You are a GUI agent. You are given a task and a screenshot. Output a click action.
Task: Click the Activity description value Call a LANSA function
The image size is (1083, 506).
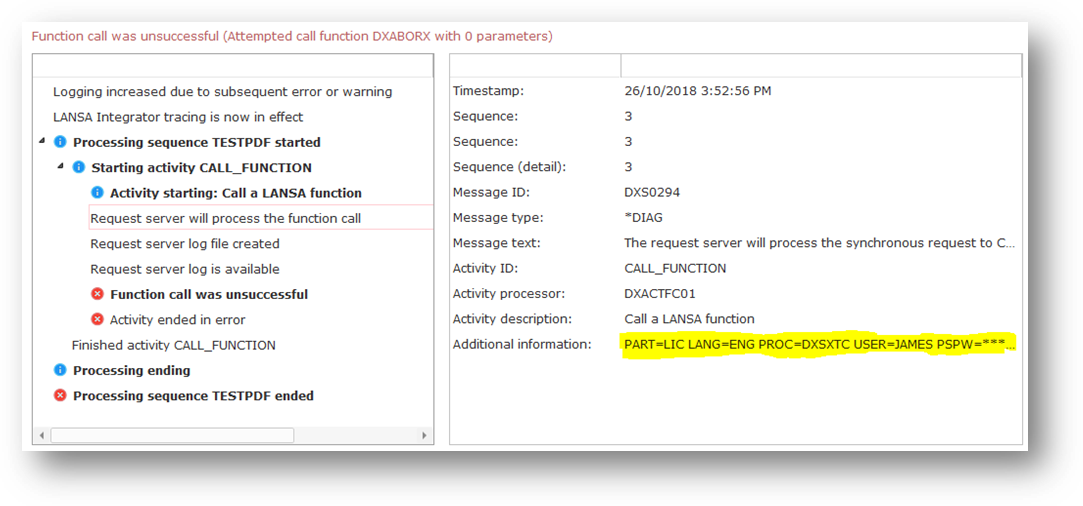pos(689,319)
